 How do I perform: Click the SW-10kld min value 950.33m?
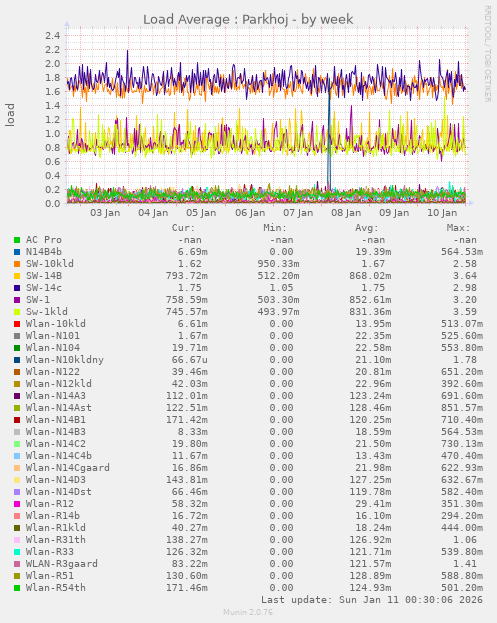coord(278,264)
